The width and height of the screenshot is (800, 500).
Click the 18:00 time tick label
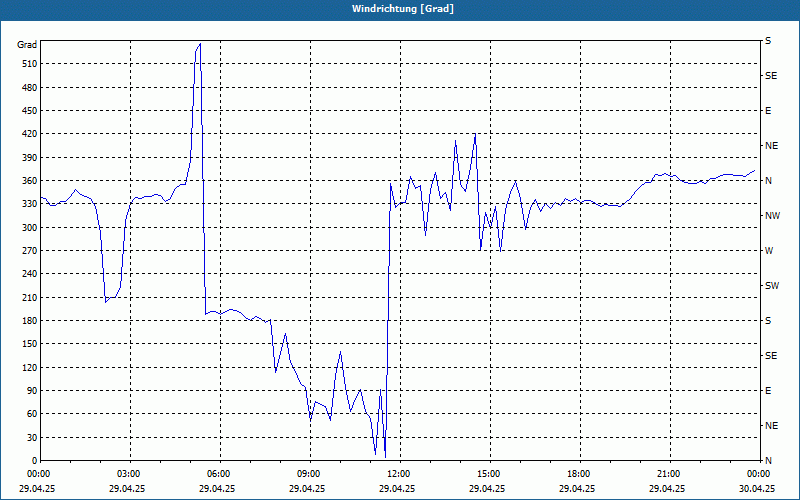pyautogui.click(x=580, y=474)
